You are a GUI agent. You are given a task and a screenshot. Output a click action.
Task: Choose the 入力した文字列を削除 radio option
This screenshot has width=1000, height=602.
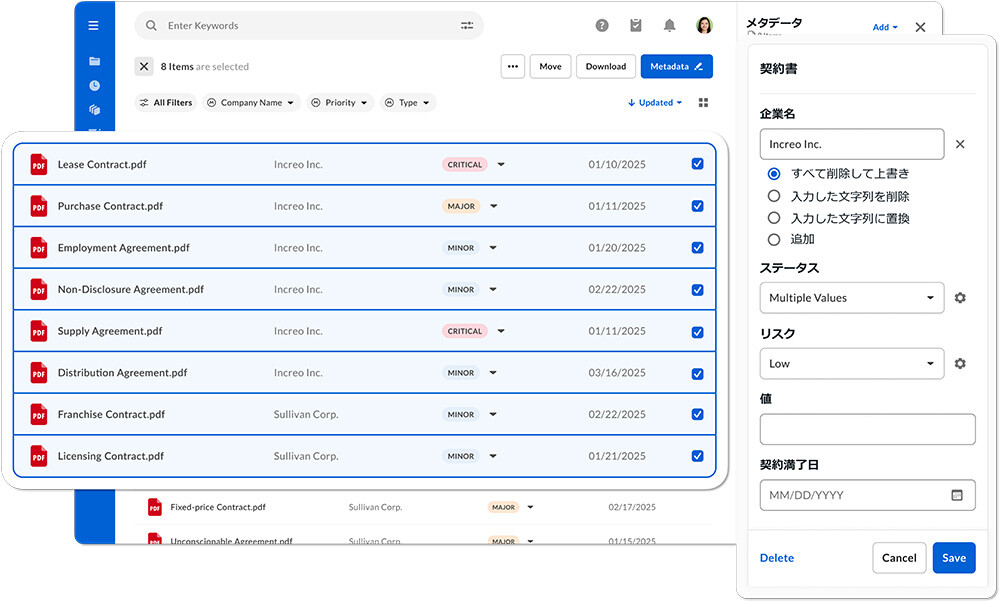coord(775,197)
